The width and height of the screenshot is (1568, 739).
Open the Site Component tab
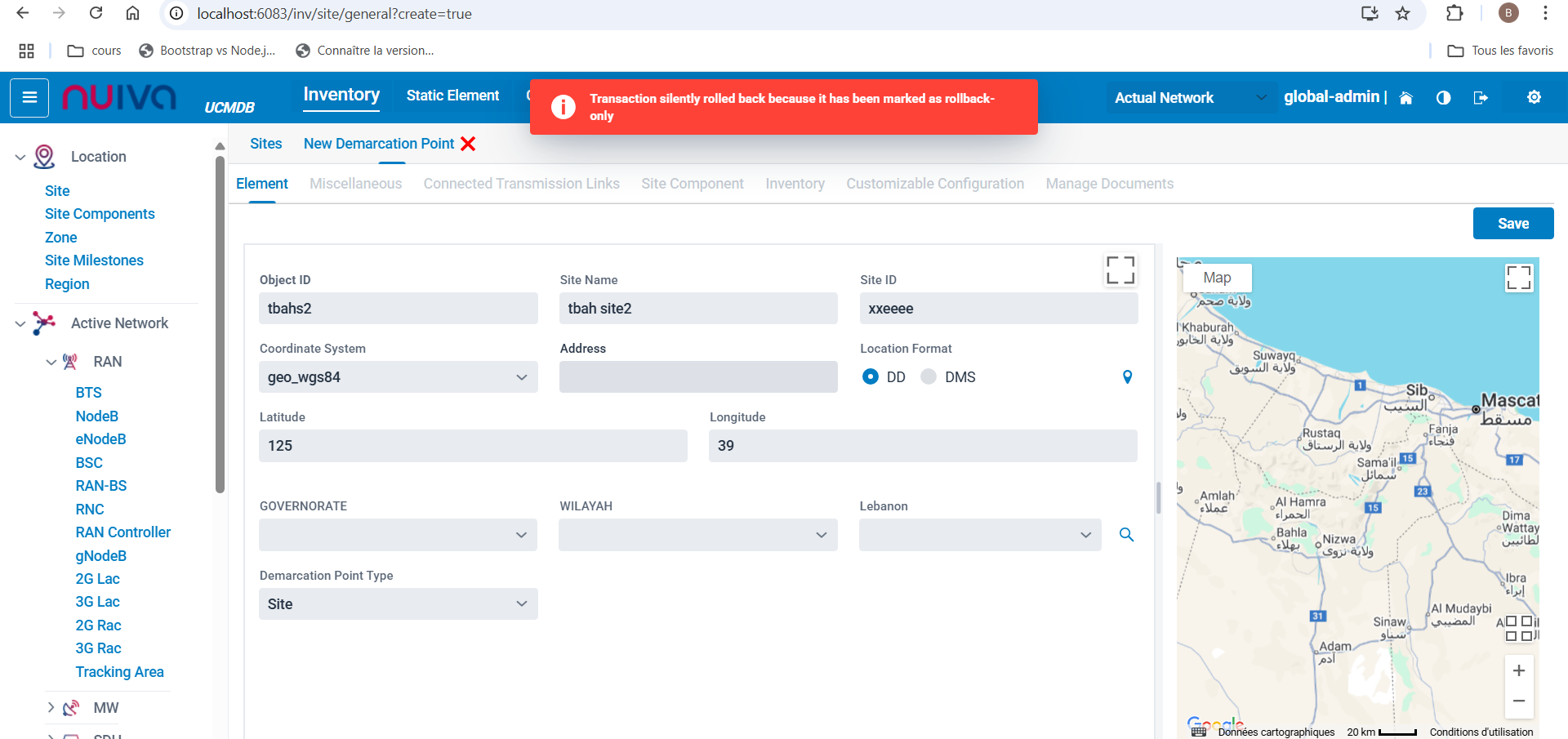click(692, 184)
